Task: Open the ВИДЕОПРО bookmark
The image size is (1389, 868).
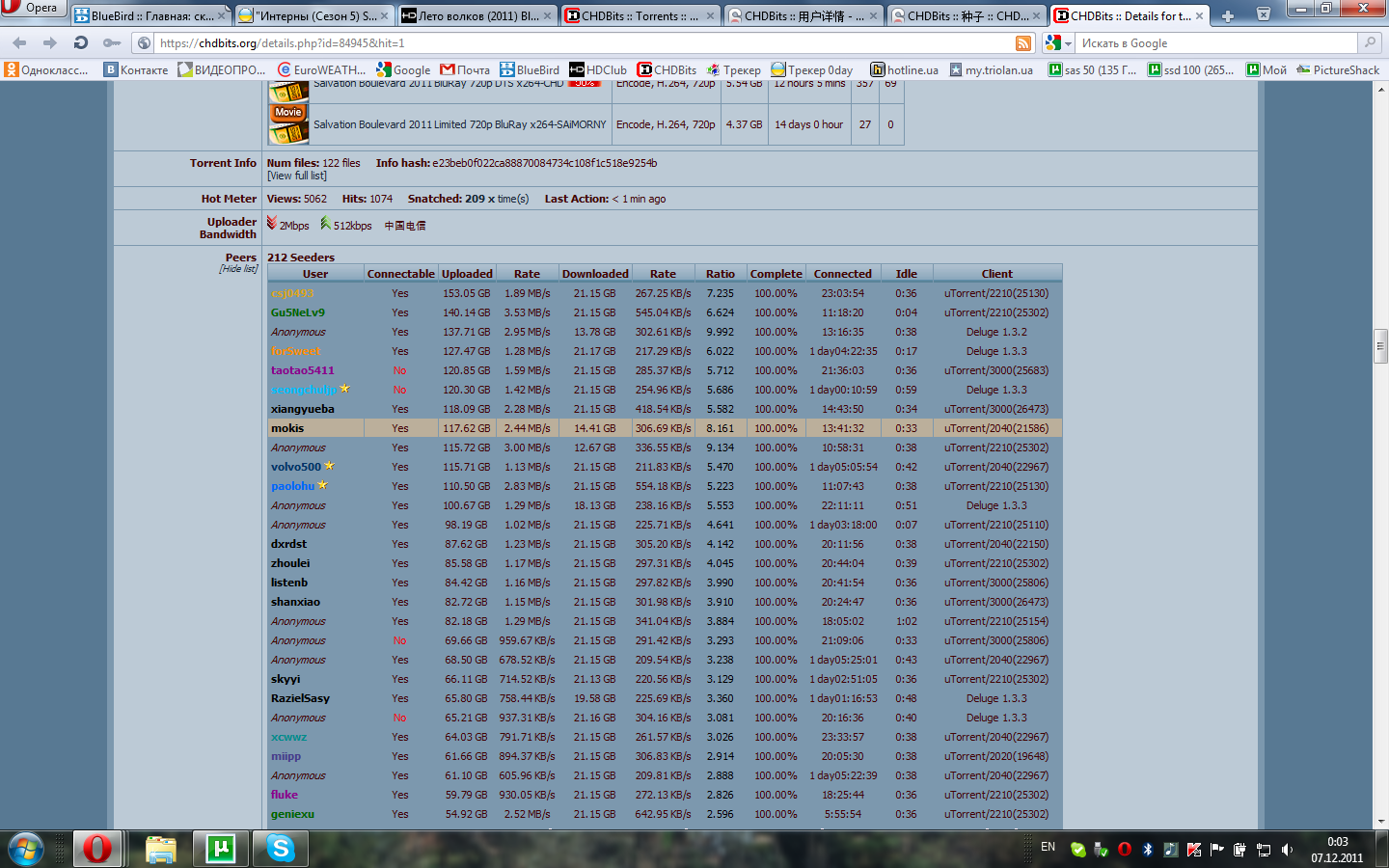Action: (x=222, y=69)
